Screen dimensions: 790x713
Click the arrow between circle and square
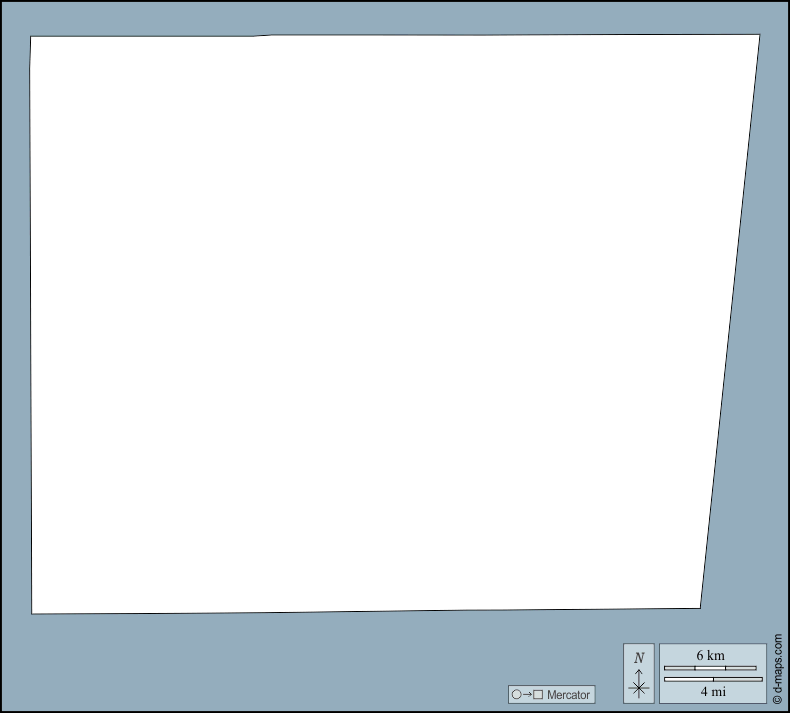coord(527,694)
